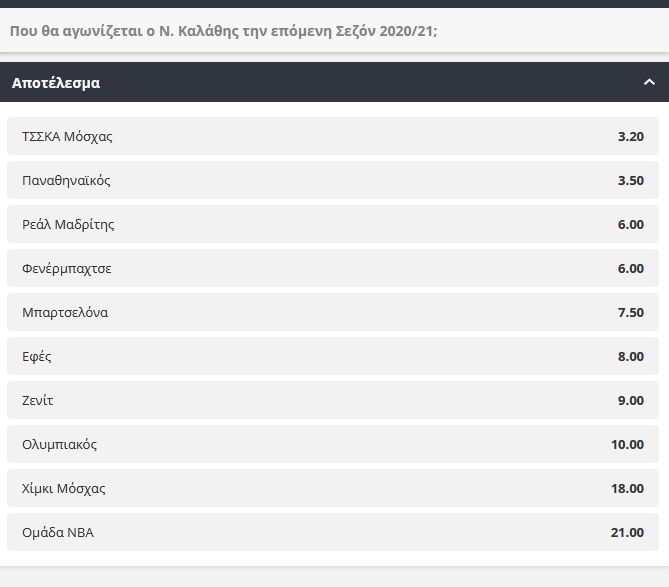Click the Αποτέλεσμα header bar

[x=334, y=82]
